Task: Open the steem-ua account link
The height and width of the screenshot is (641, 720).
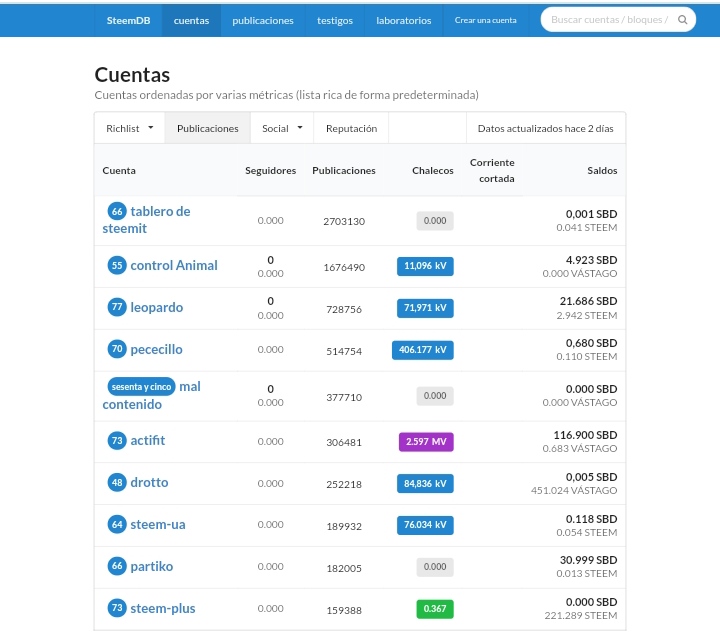Action: coord(158,524)
